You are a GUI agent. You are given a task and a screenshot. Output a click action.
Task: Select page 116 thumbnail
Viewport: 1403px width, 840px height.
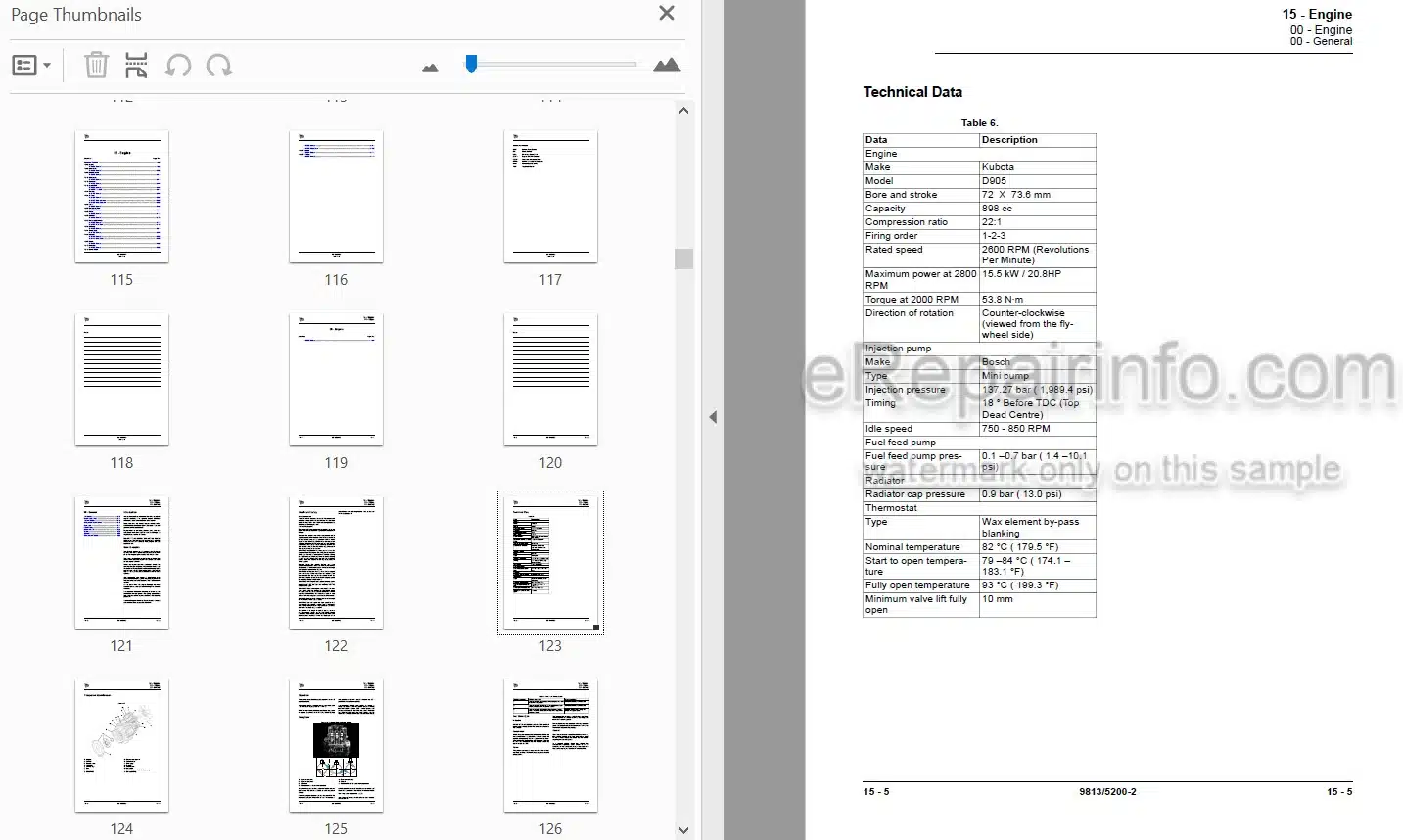[336, 197]
